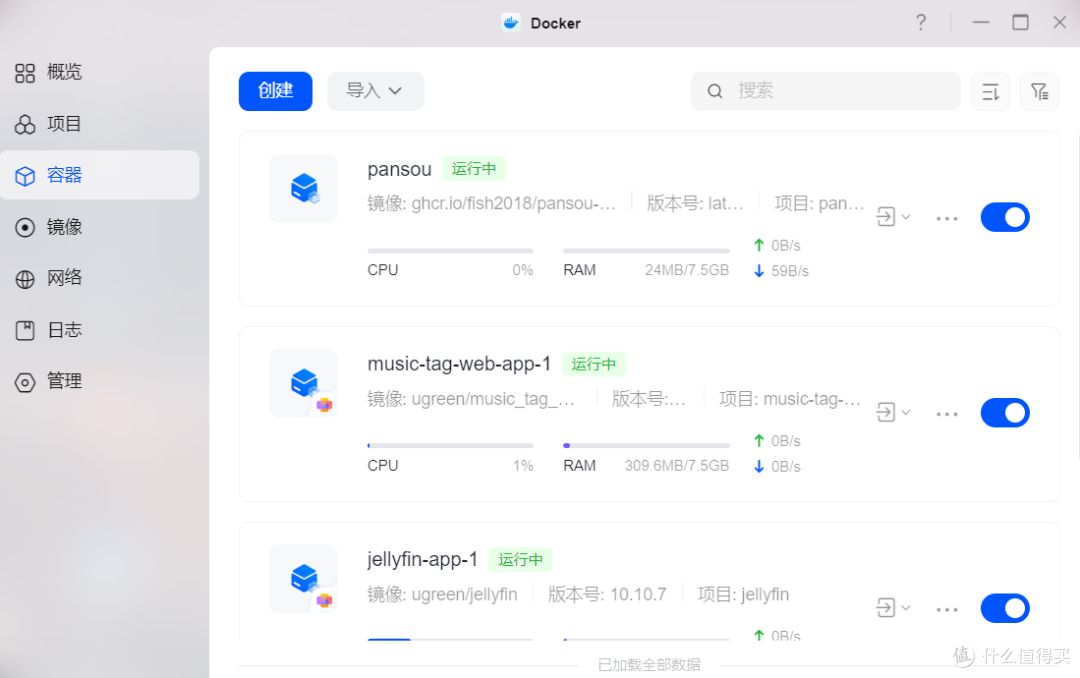1080x678 pixels.
Task: Click the pansou CPU usage bar
Action: click(x=450, y=251)
